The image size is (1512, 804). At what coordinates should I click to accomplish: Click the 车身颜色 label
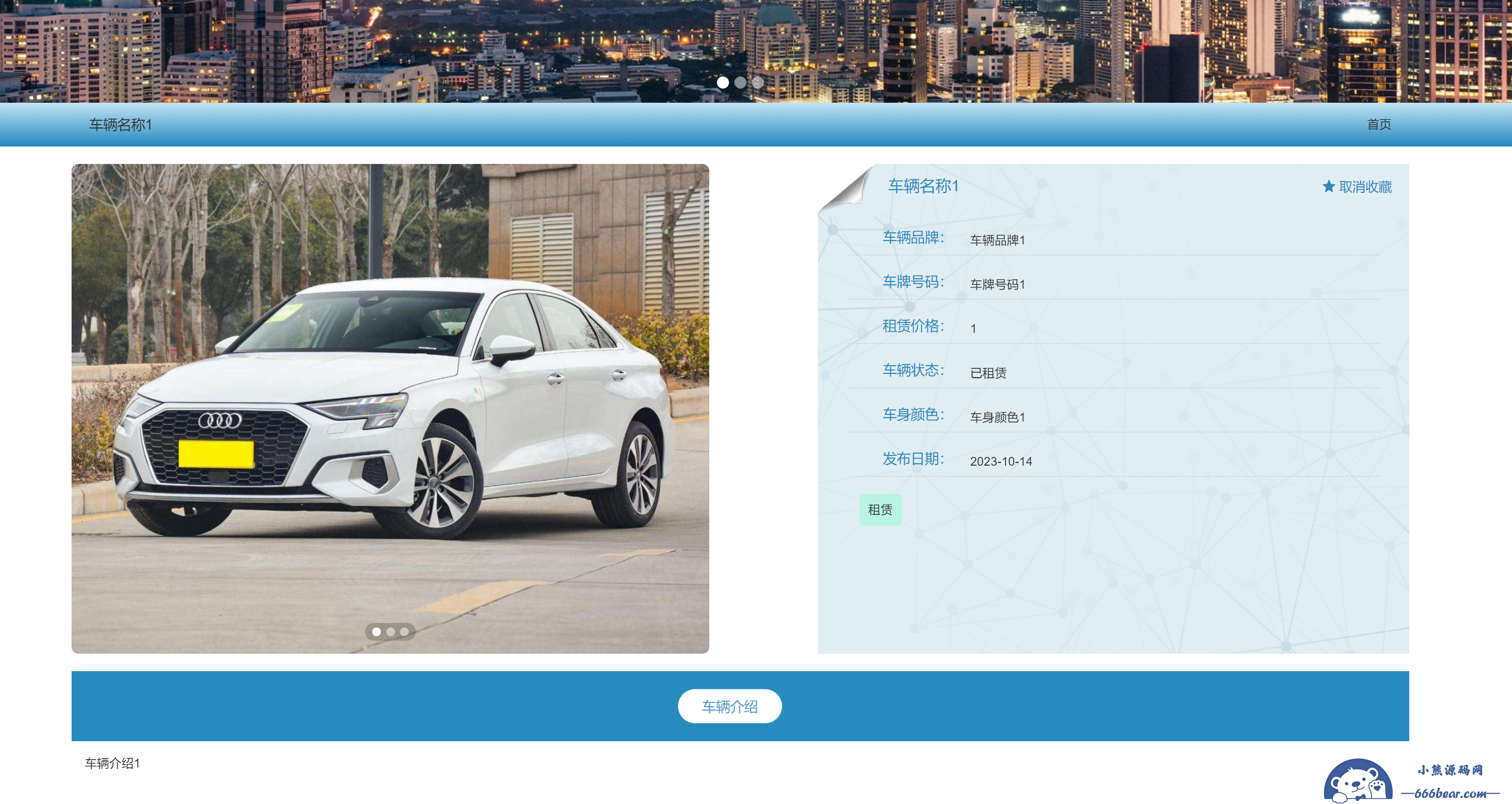[913, 415]
